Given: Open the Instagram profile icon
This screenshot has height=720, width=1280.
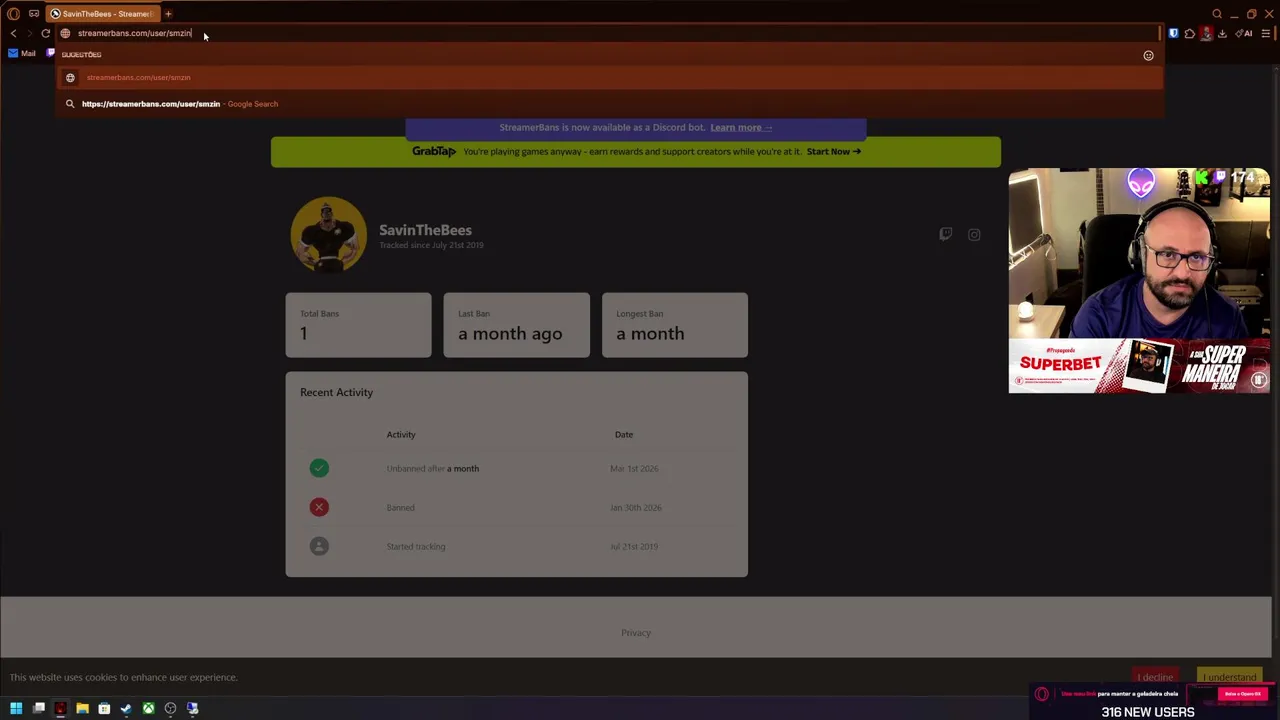Looking at the screenshot, I should (x=974, y=234).
